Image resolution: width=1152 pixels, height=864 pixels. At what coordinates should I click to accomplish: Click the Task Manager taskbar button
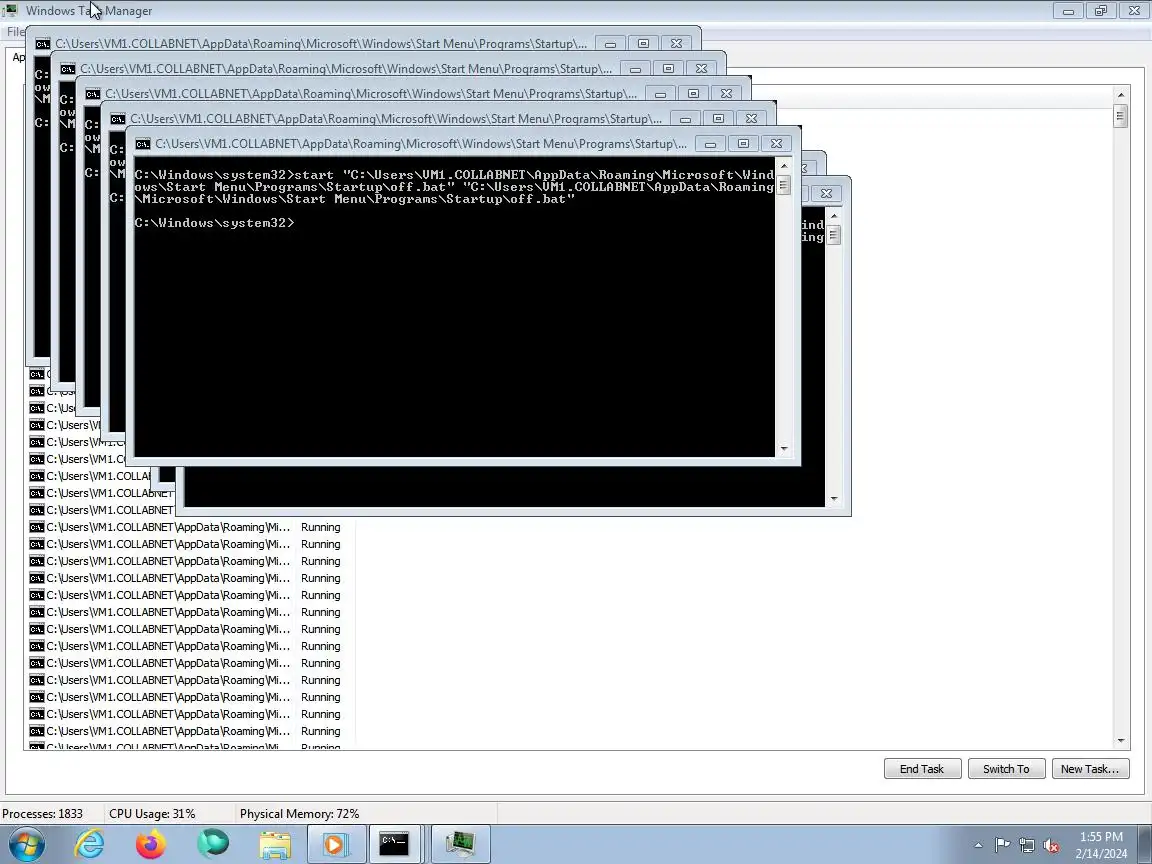460,844
